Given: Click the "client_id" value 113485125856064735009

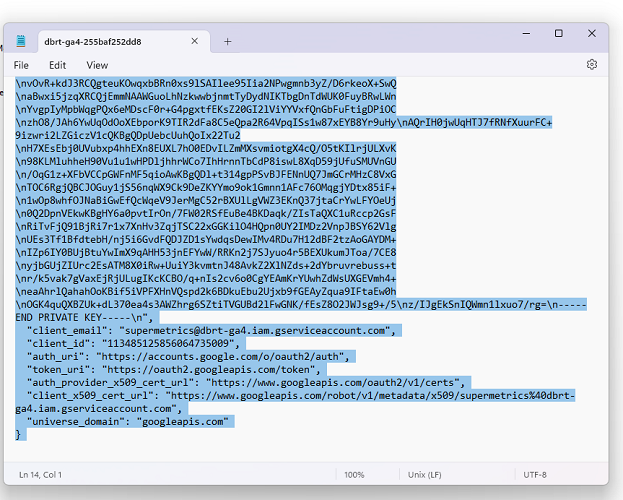Looking at the screenshot, I should (x=168, y=343).
